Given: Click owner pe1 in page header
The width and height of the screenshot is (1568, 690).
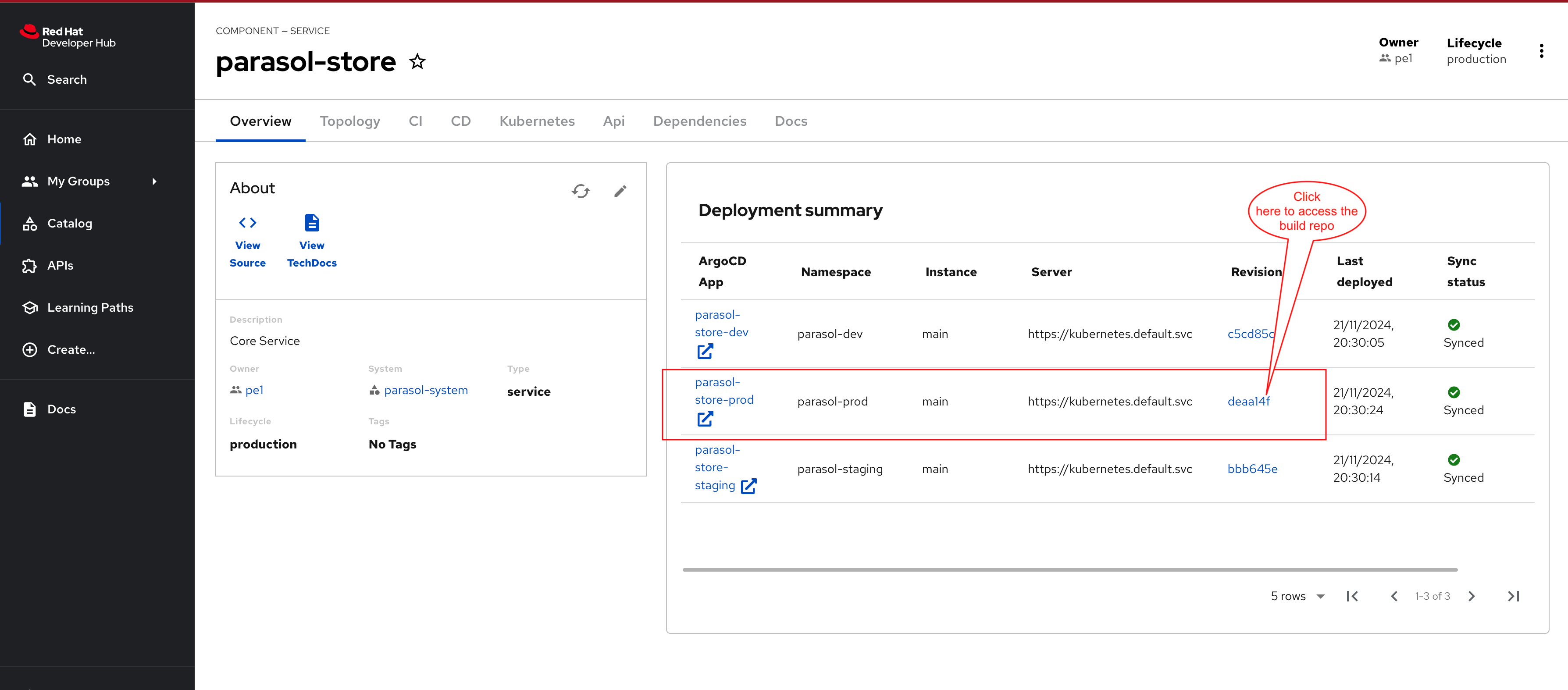Looking at the screenshot, I should click(x=1397, y=58).
